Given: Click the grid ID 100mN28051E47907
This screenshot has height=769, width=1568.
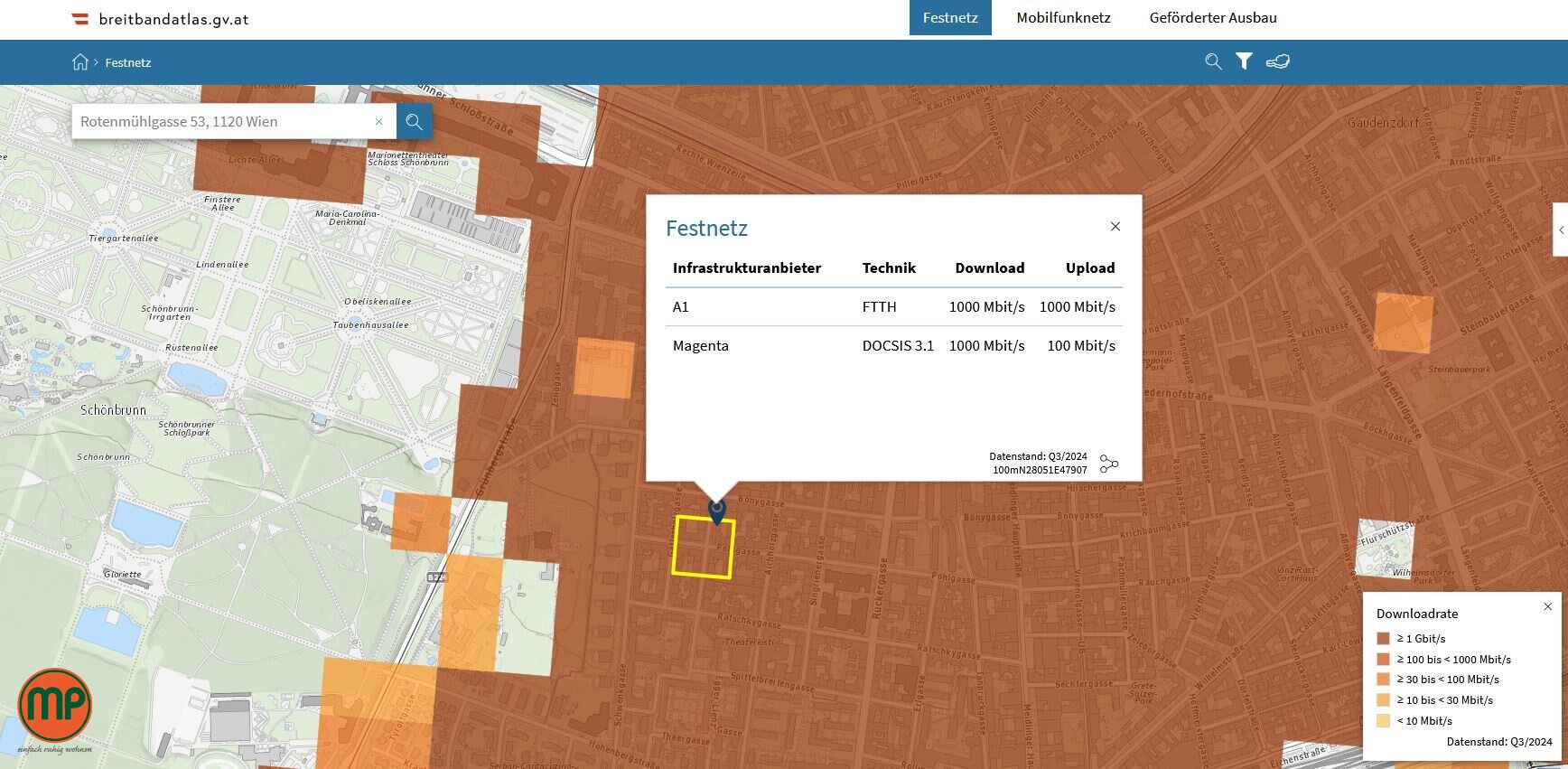Looking at the screenshot, I should pyautogui.click(x=1040, y=470).
